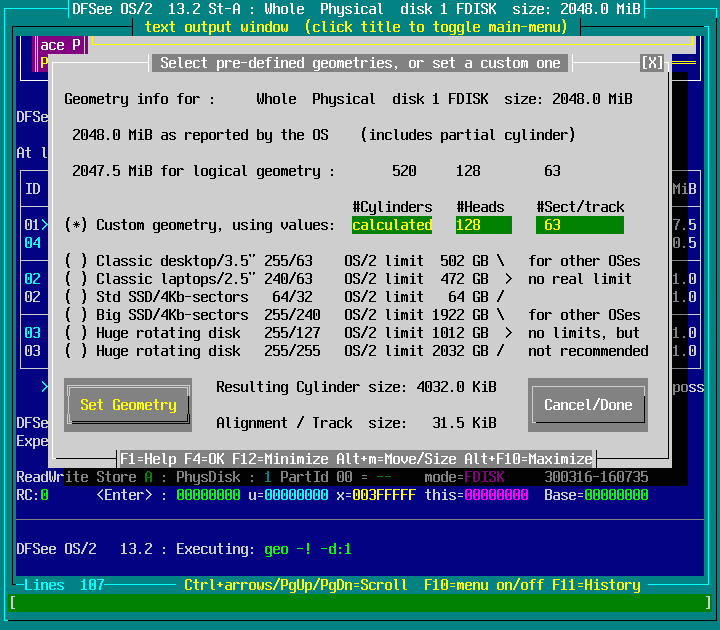Select Std SSD/4Kb-sectors 64/32 option
The image size is (720, 630).
[76, 297]
